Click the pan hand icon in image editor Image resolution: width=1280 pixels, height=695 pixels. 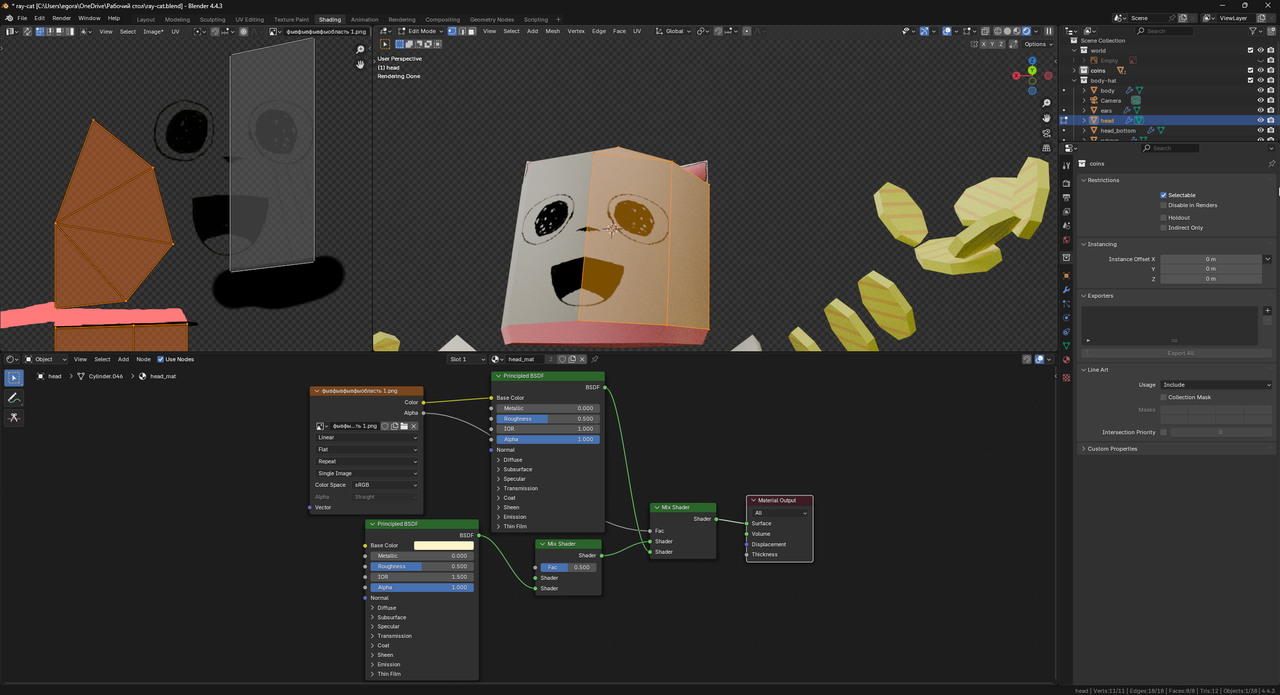(x=361, y=64)
